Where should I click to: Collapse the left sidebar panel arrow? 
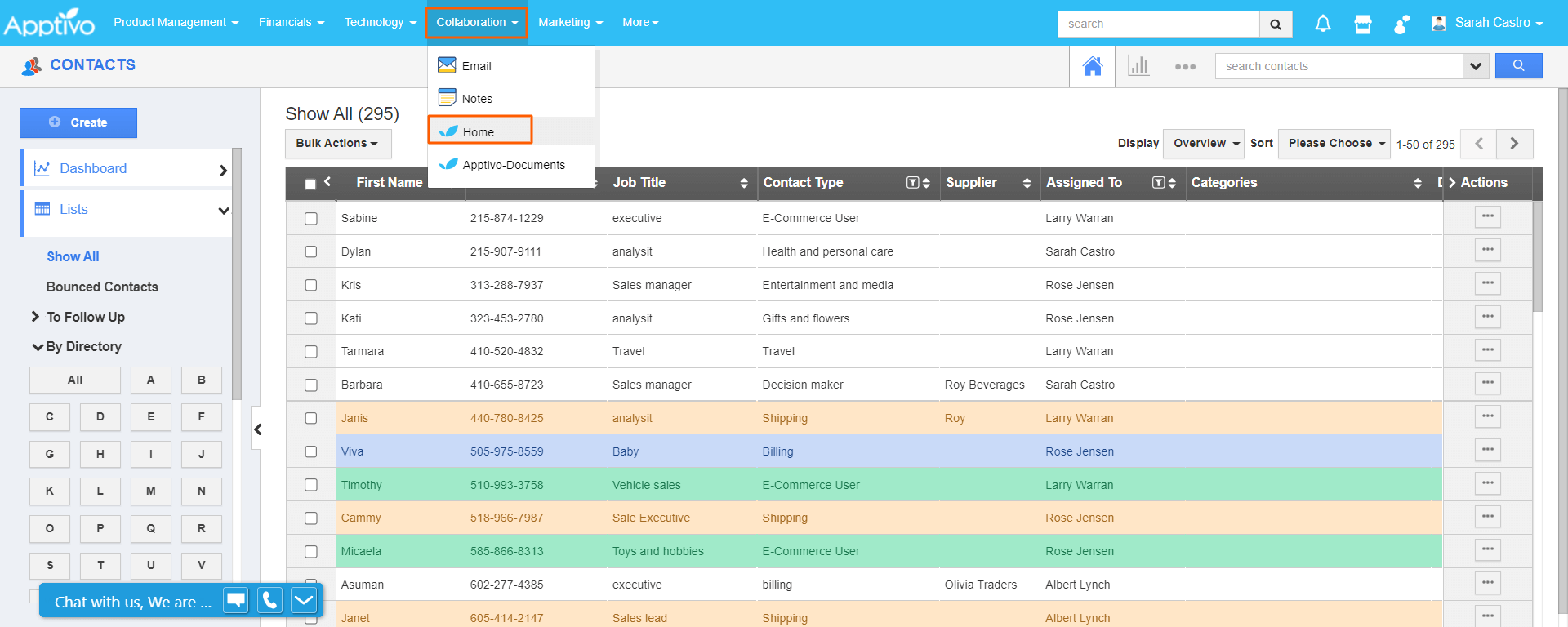click(x=257, y=429)
